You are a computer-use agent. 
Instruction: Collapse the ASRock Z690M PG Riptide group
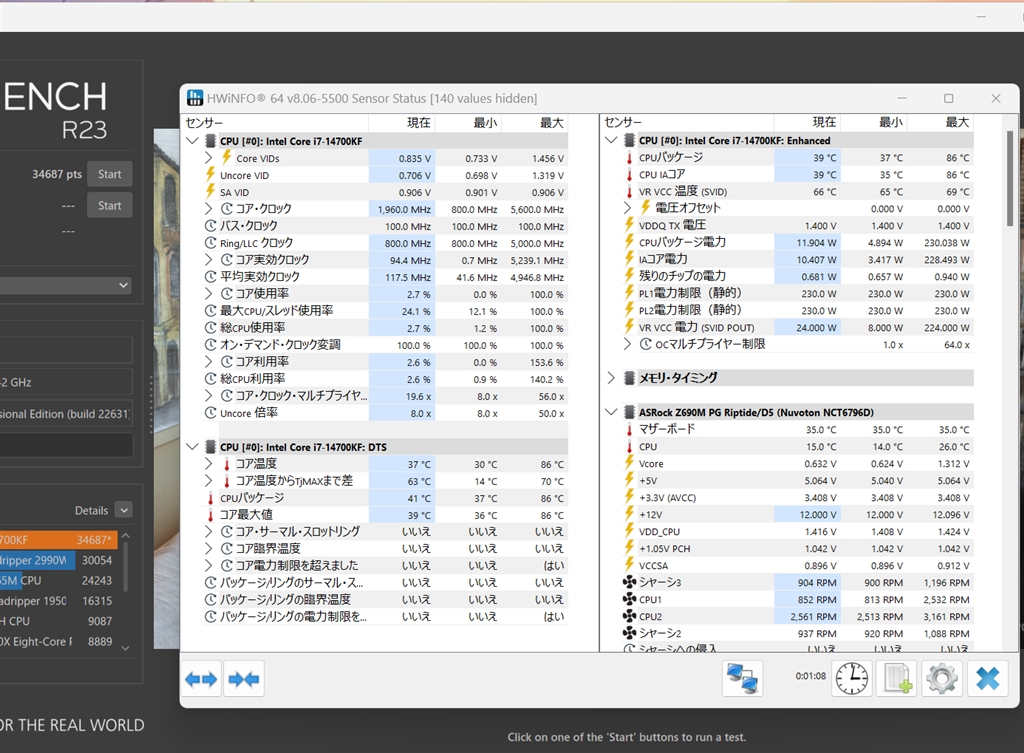click(x=612, y=412)
